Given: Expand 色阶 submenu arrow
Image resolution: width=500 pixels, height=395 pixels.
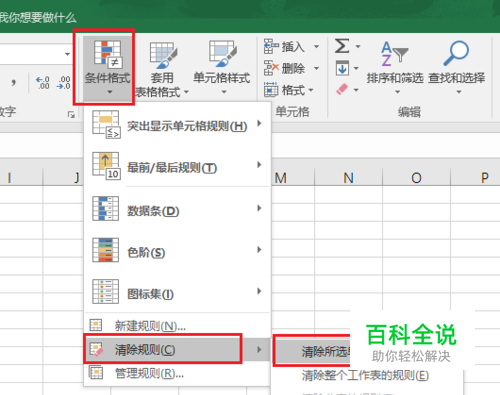Looking at the screenshot, I should point(259,250).
